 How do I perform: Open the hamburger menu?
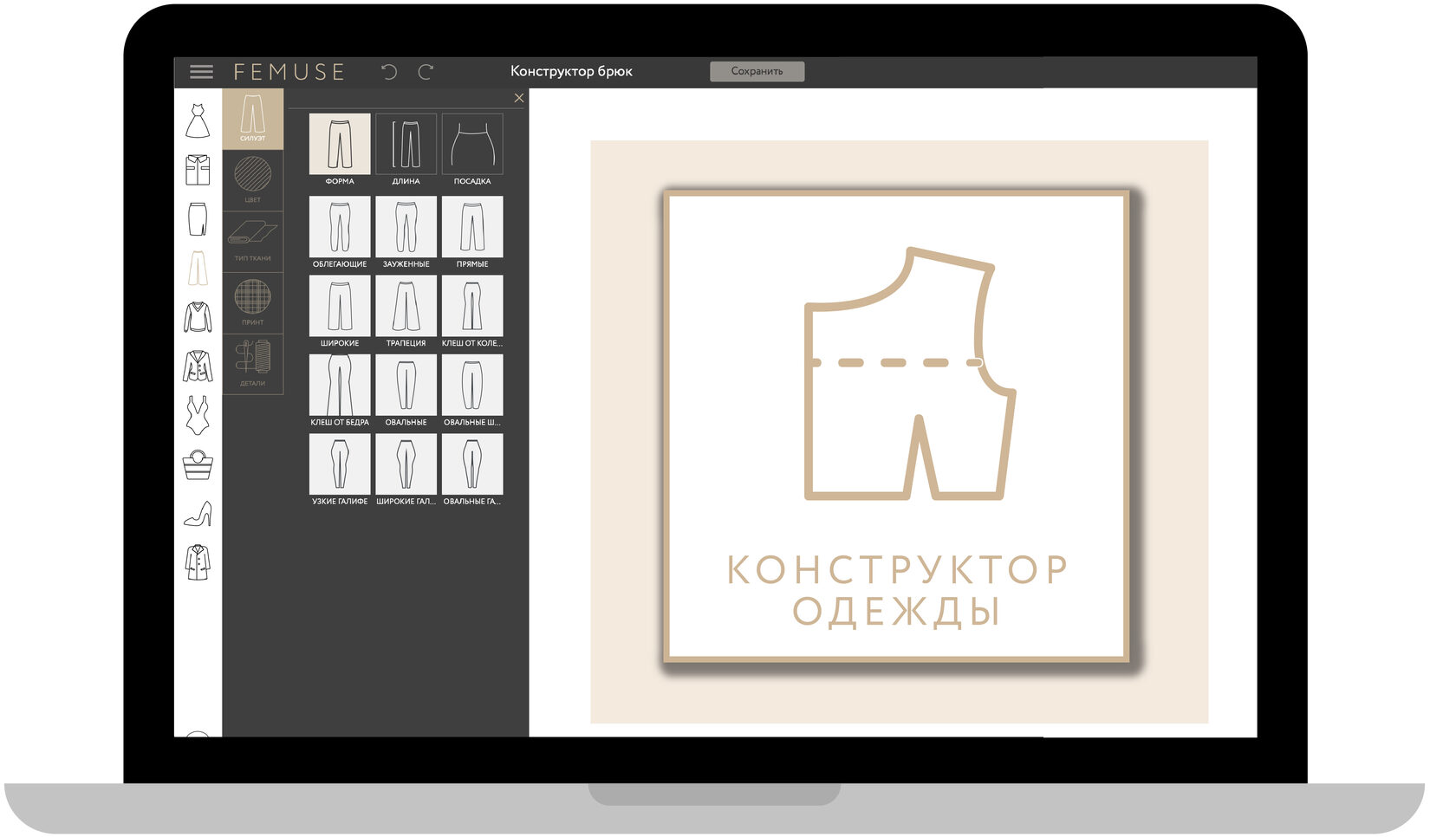pos(201,72)
